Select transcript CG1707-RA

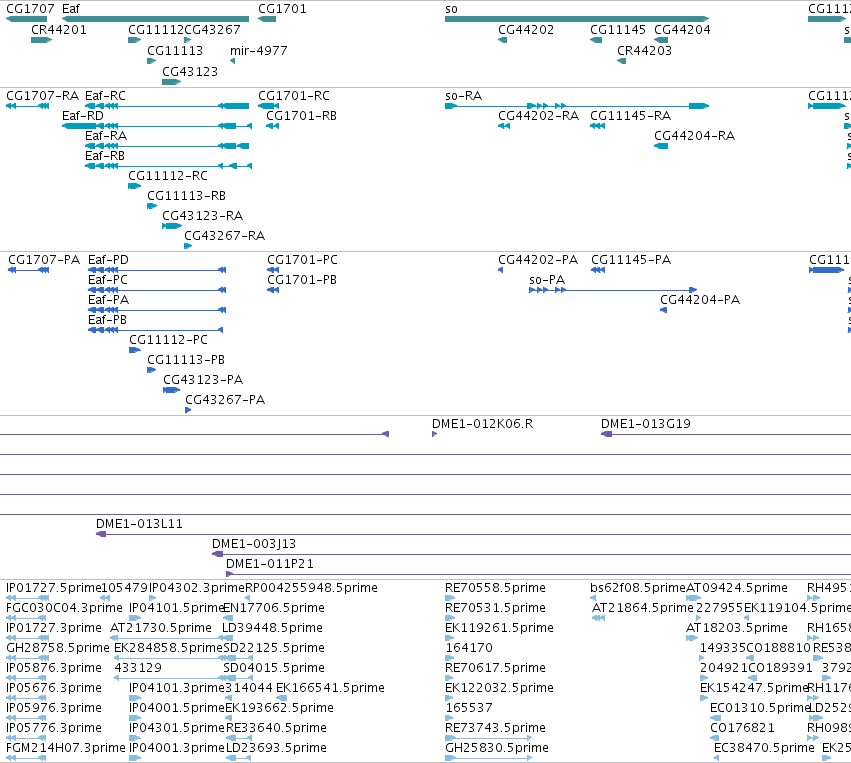[42, 96]
